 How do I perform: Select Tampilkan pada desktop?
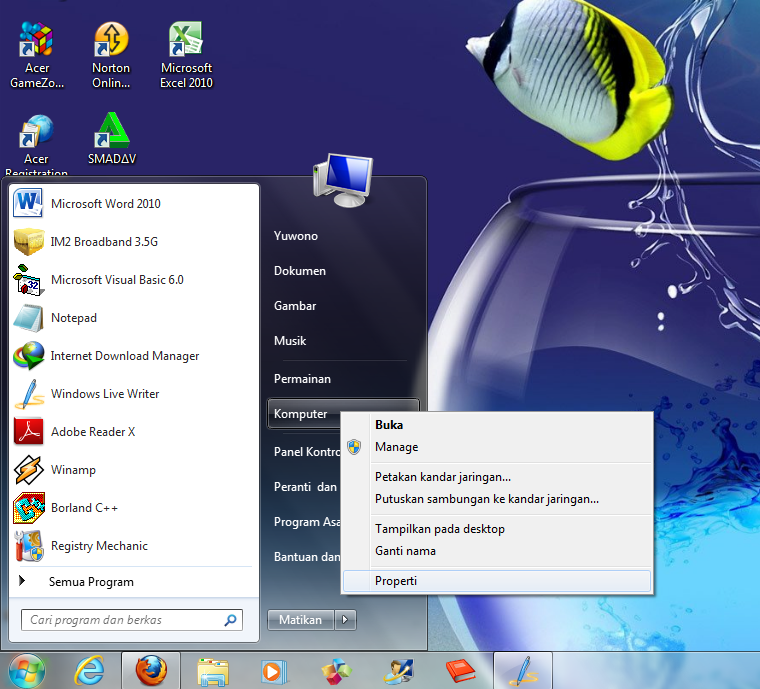[x=497, y=529]
